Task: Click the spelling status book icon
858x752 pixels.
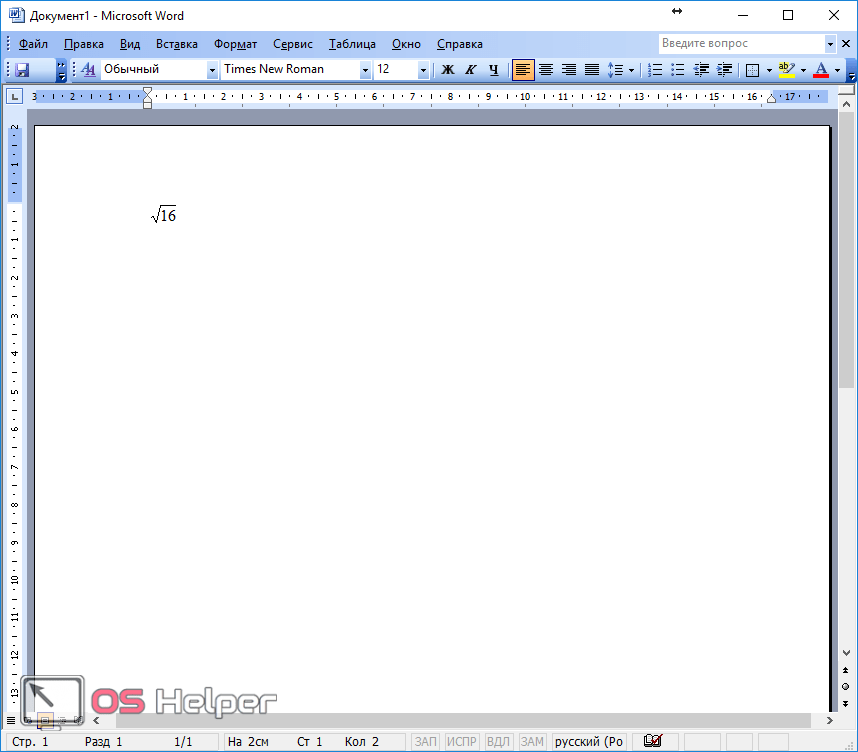Action: pyautogui.click(x=653, y=741)
